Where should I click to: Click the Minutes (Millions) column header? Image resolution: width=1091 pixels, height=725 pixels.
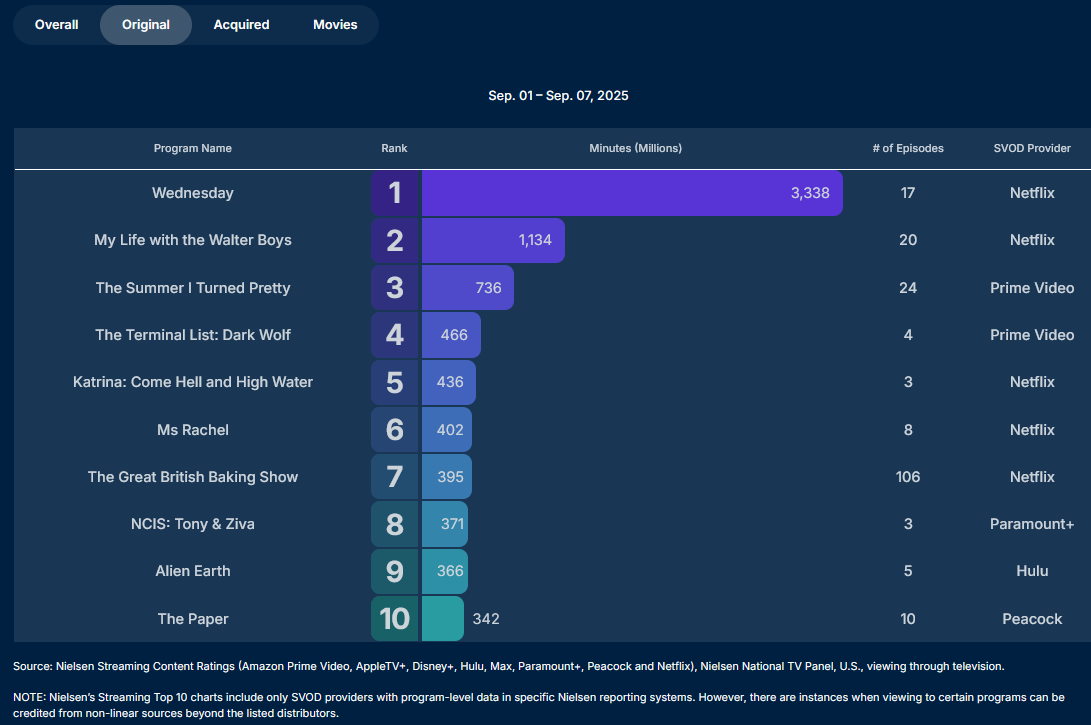coord(635,148)
